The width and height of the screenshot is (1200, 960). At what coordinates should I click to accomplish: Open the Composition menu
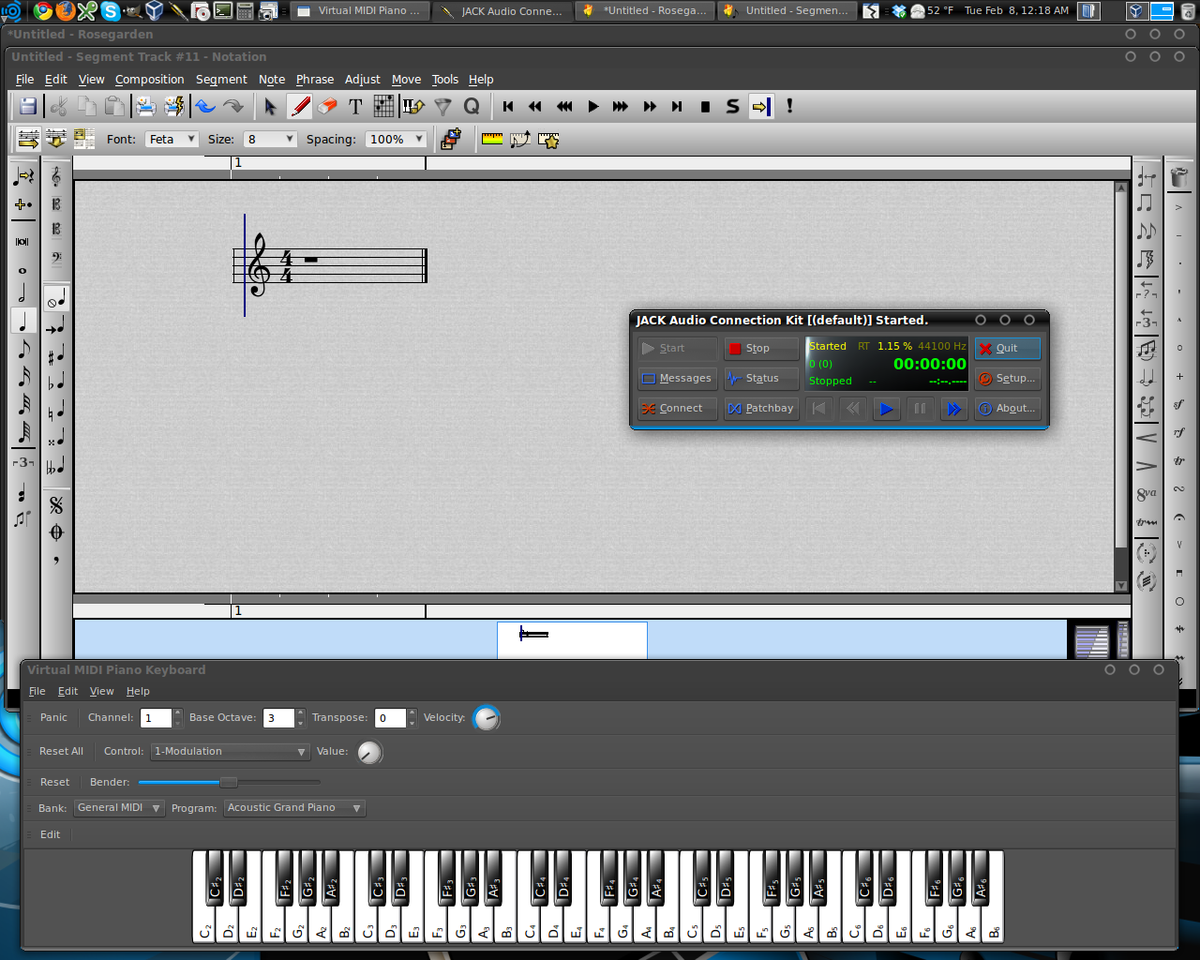point(149,79)
